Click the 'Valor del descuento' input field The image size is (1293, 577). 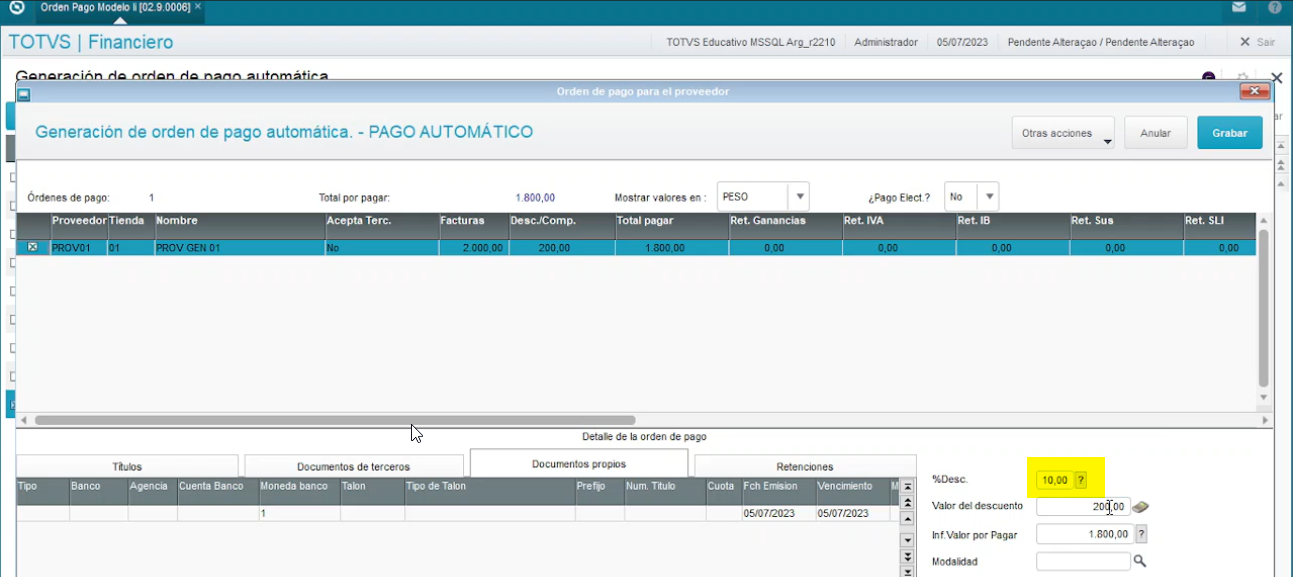tap(1083, 507)
